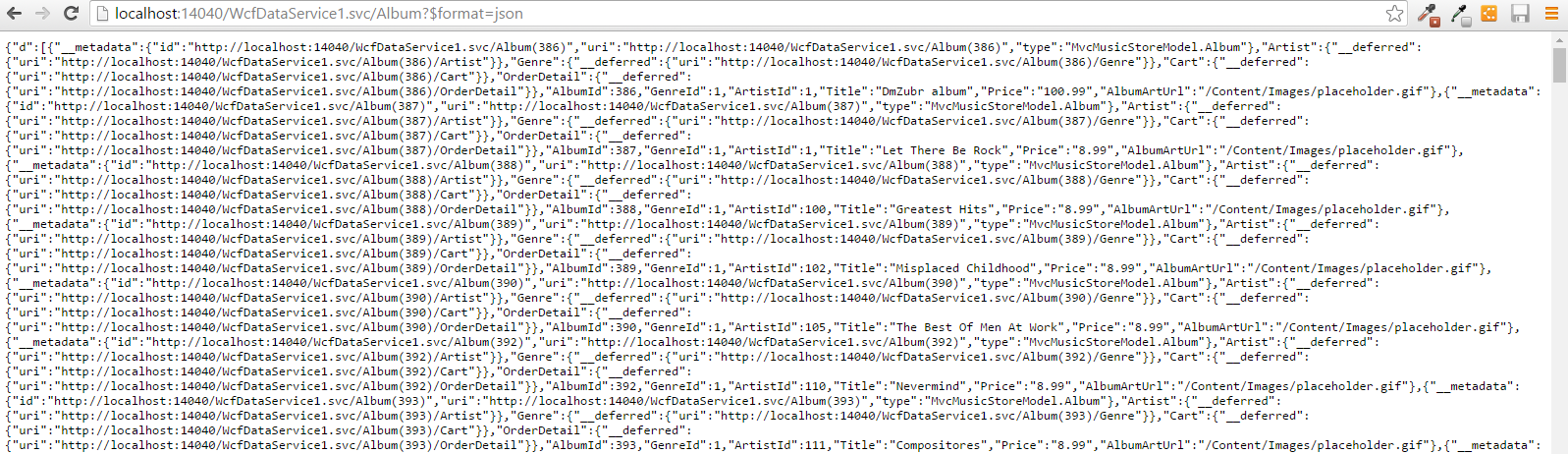Click the scrollbar track below the thumb
This screenshot has height=454, width=1568.
point(1559,265)
